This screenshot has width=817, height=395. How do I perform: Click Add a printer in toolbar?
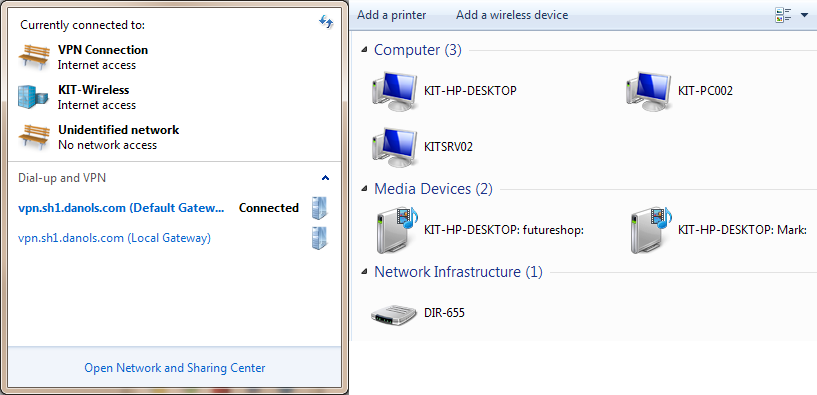tap(392, 15)
